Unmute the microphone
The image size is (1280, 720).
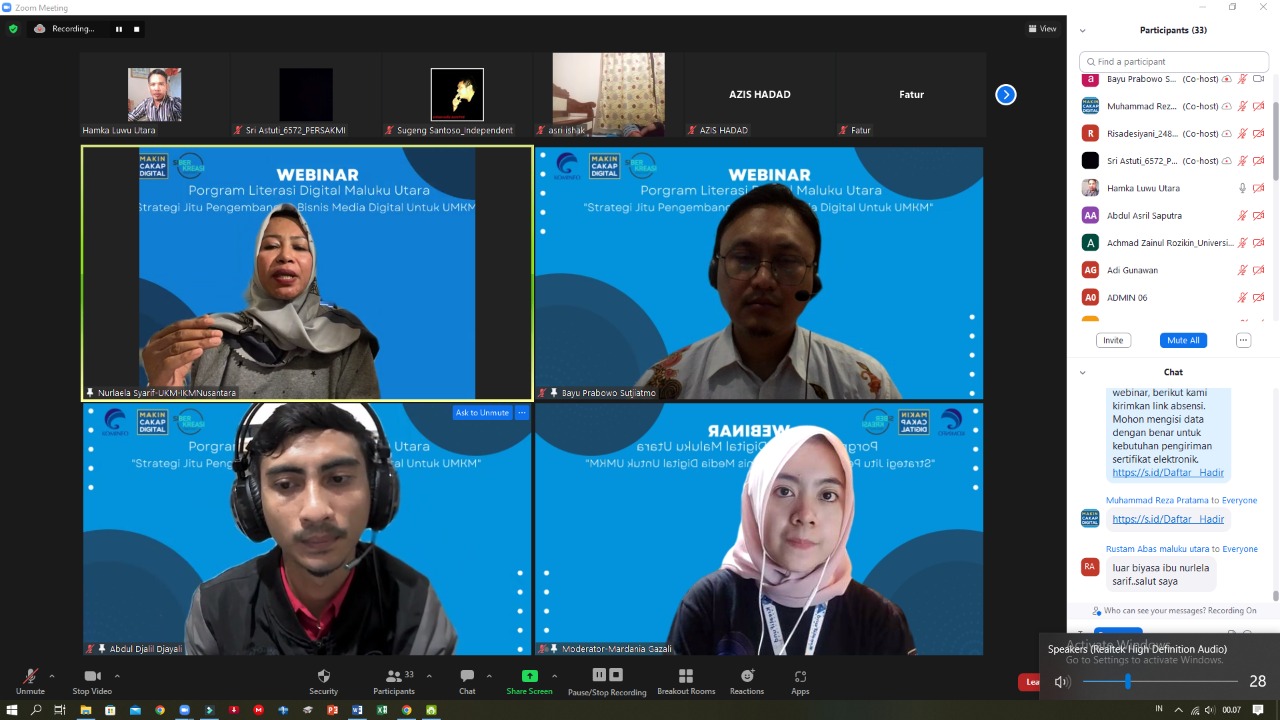(x=30, y=677)
